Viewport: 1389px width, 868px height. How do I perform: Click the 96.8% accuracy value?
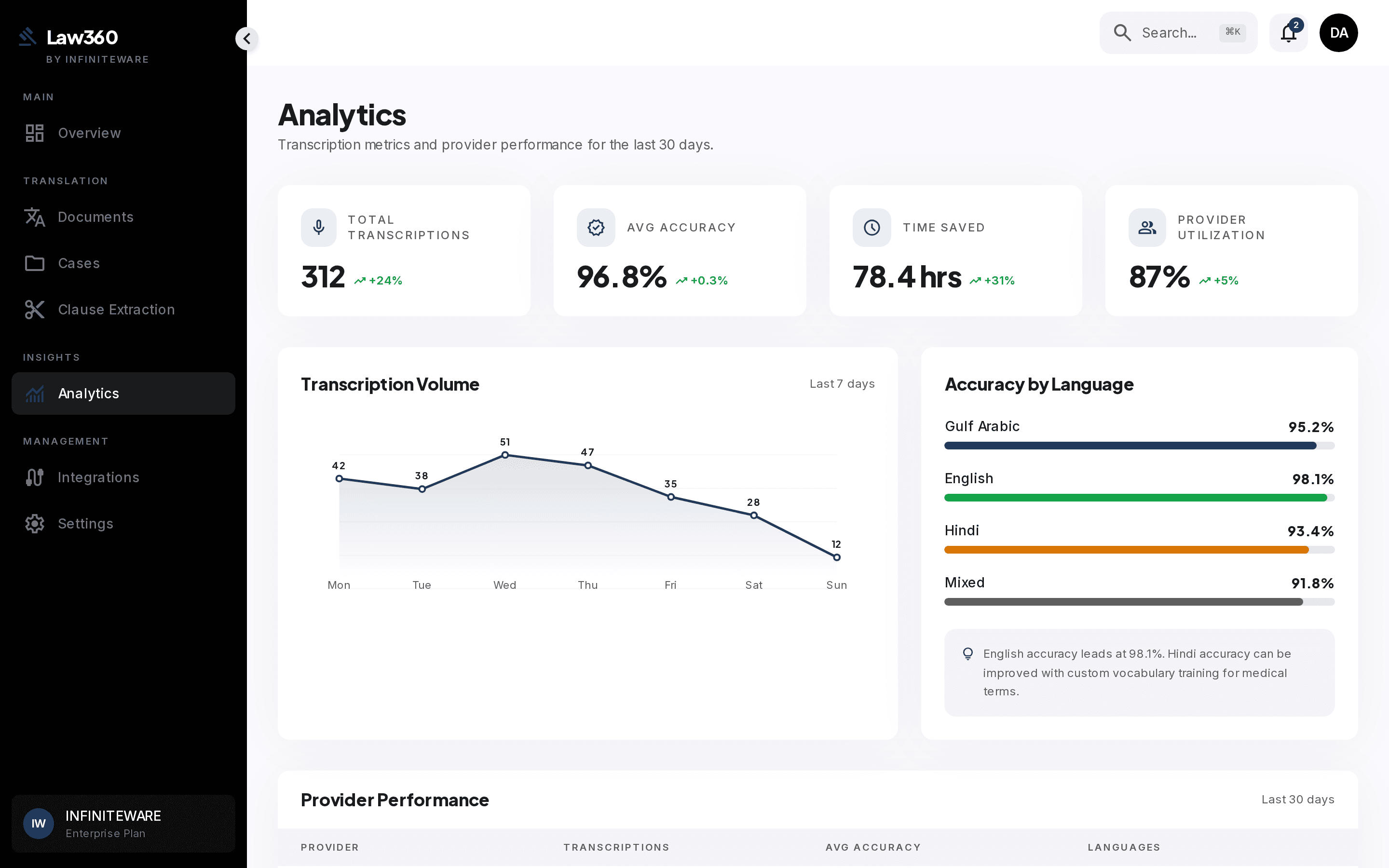click(x=622, y=277)
